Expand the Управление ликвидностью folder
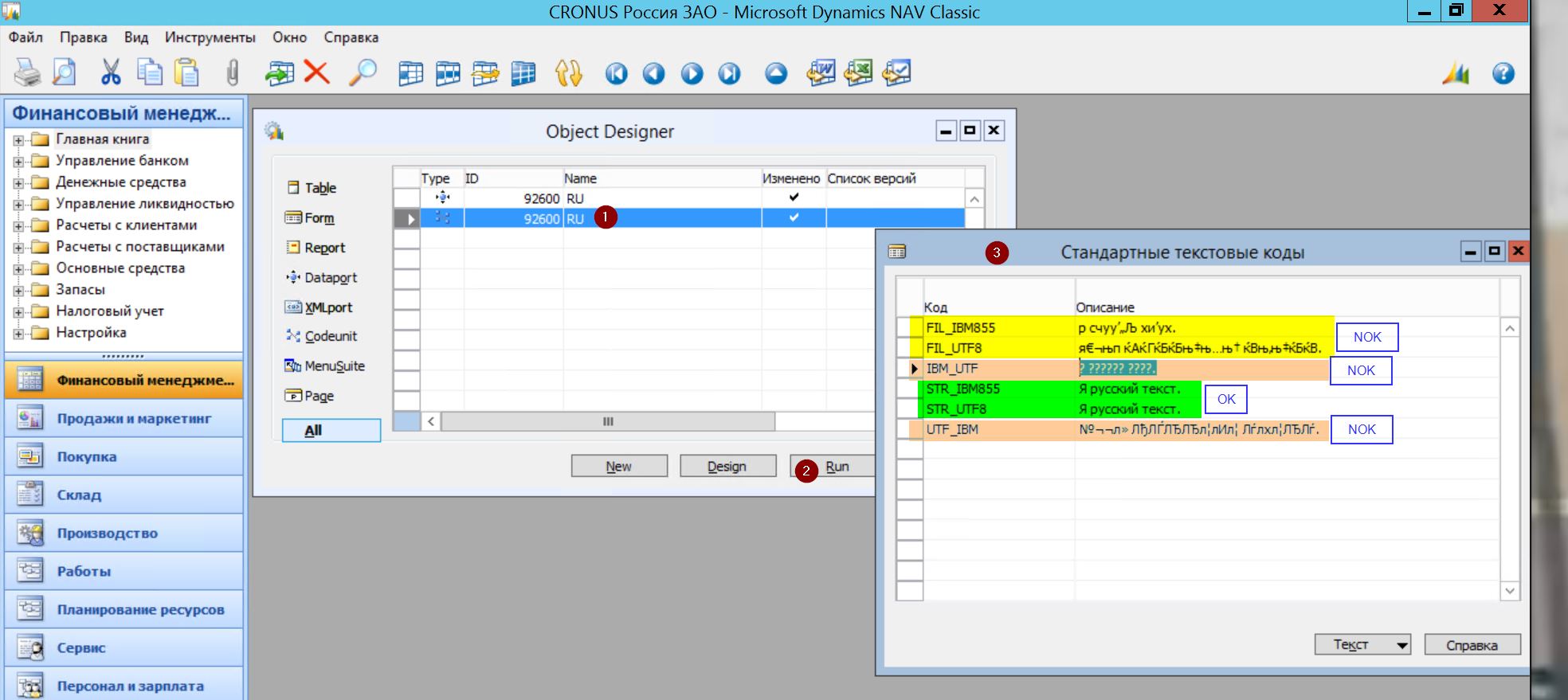The image size is (1568, 700). [18, 205]
